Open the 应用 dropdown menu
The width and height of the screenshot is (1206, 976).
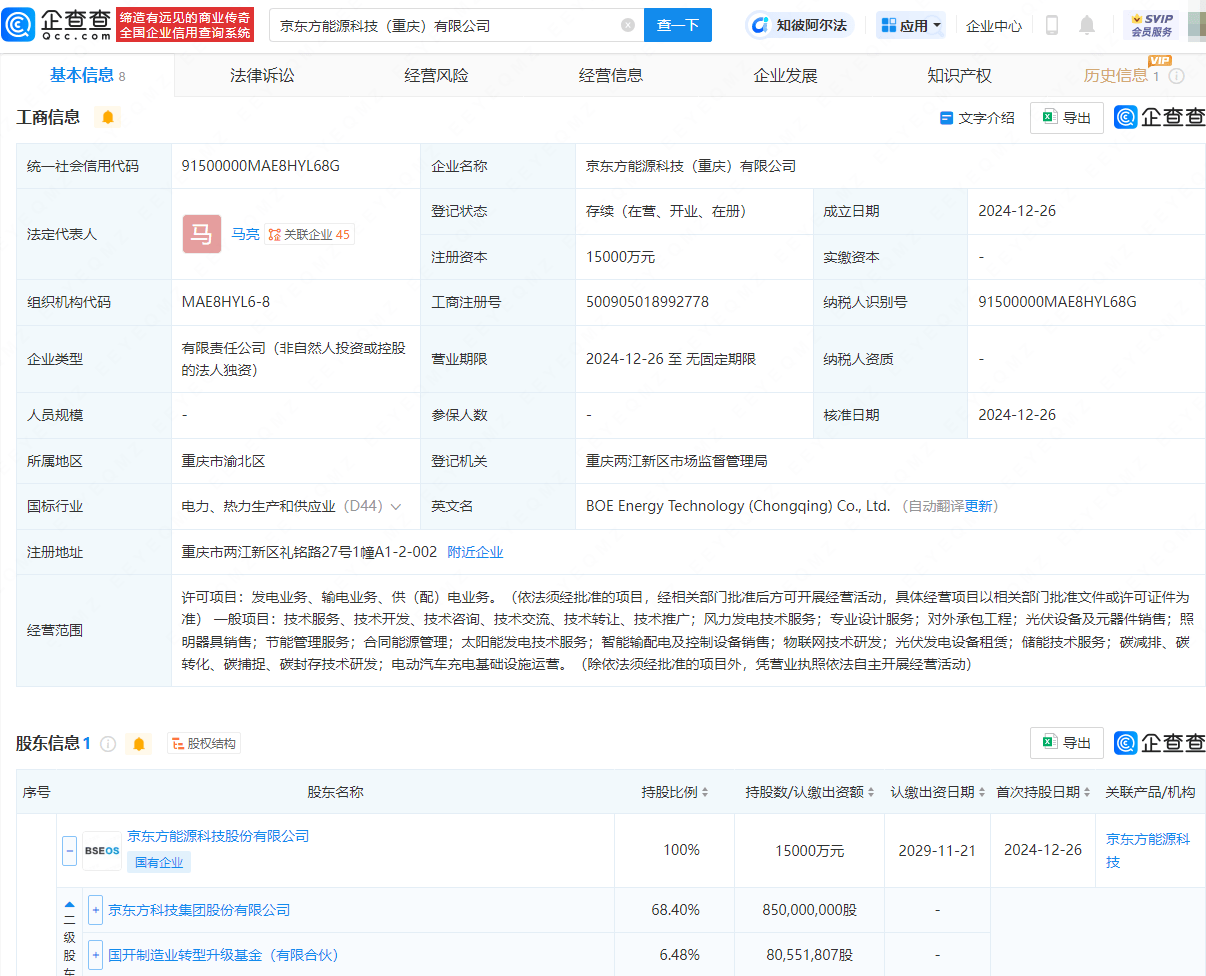tap(911, 25)
